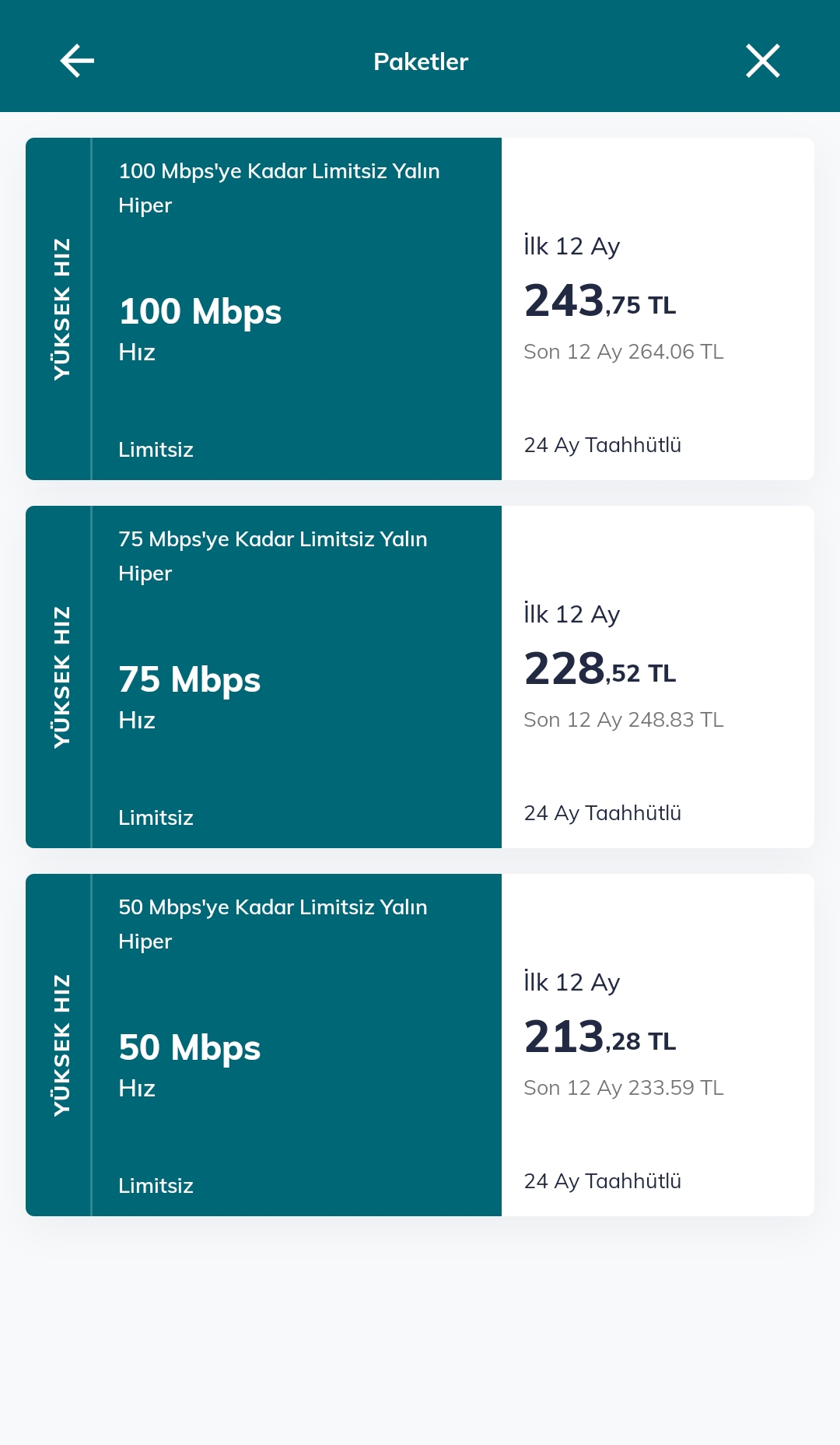This screenshot has width=840, height=1445.
Task: Tap '100 Mbps'ye Kadar Limitsiz Yalın Hiper' title
Action: [x=278, y=188]
